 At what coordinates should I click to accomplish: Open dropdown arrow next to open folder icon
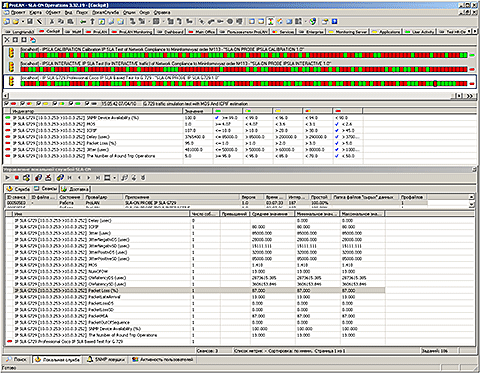[22, 22]
